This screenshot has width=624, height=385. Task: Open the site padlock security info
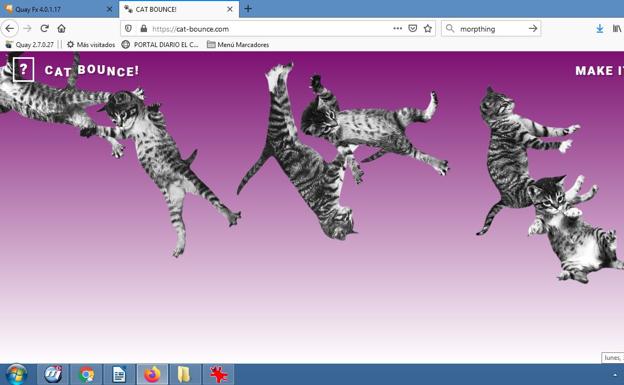[144, 29]
